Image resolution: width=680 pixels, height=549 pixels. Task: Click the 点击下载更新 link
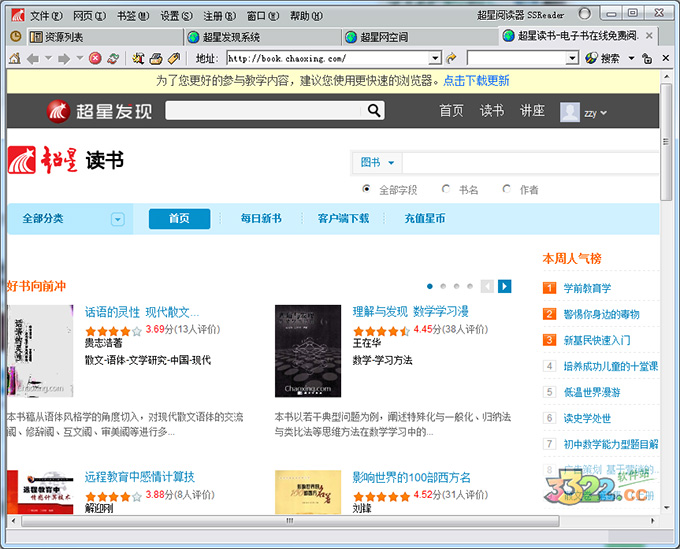coord(476,80)
